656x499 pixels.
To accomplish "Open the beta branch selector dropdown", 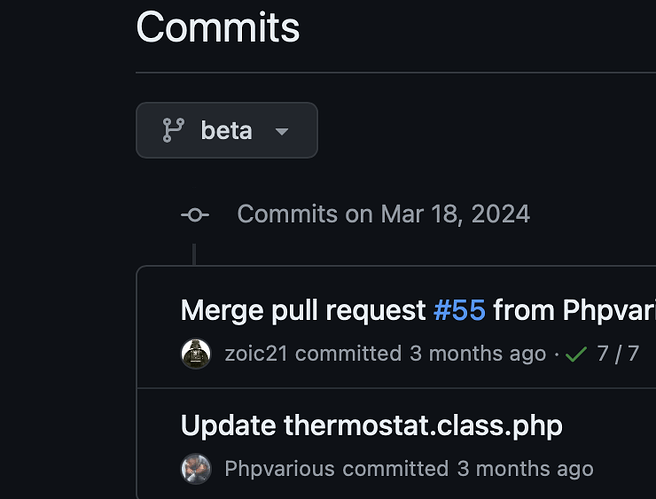I will pos(227,130).
